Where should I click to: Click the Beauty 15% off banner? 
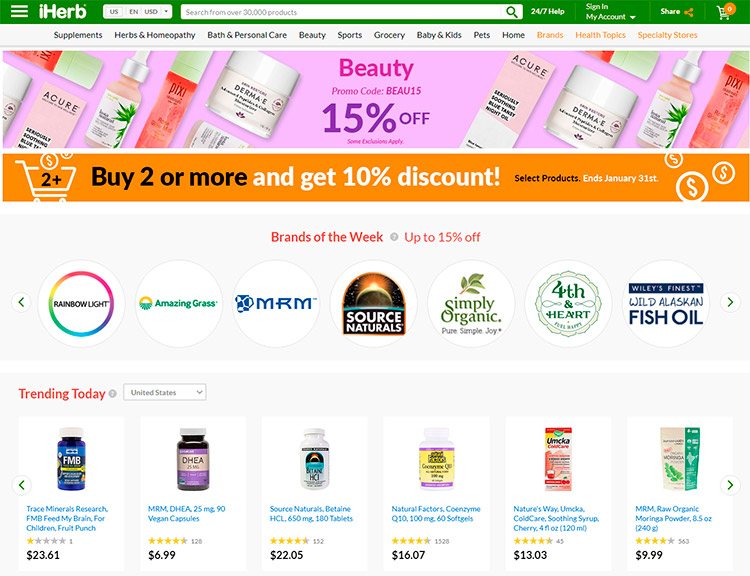[x=375, y=100]
